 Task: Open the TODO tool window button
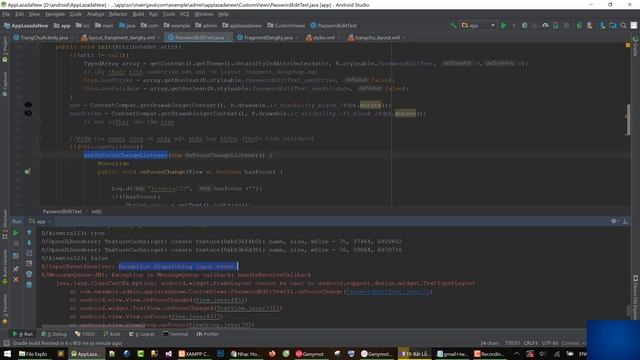pyautogui.click(x=85, y=334)
